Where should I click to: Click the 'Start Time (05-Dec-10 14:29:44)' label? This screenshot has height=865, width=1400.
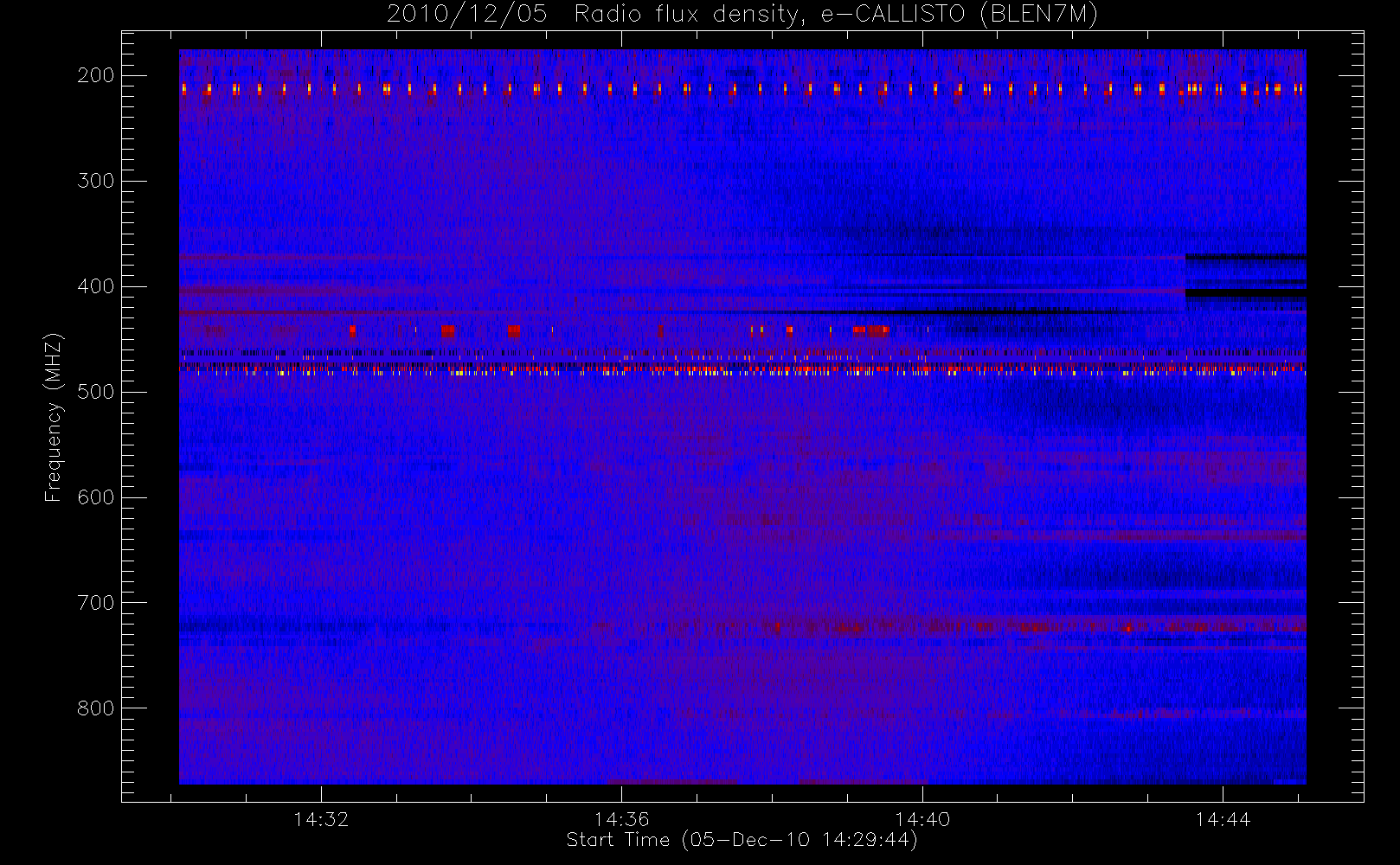(x=742, y=840)
